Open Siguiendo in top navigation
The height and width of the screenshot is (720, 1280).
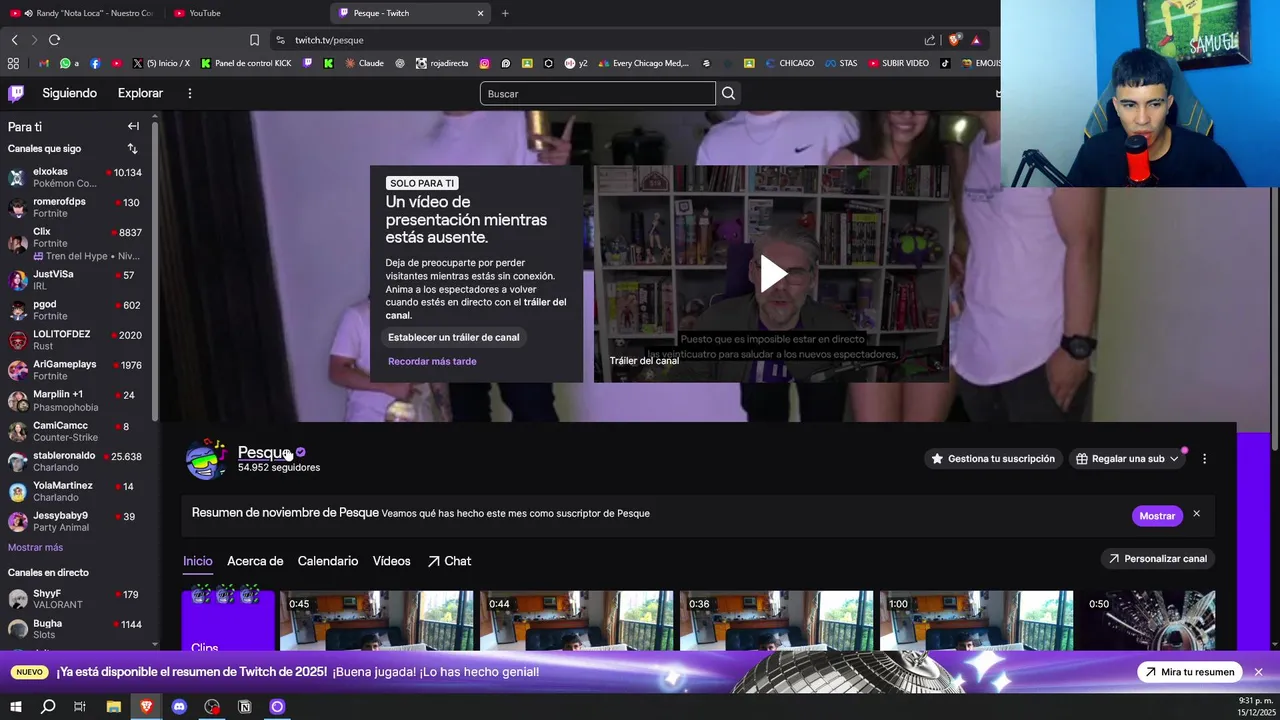point(69,93)
